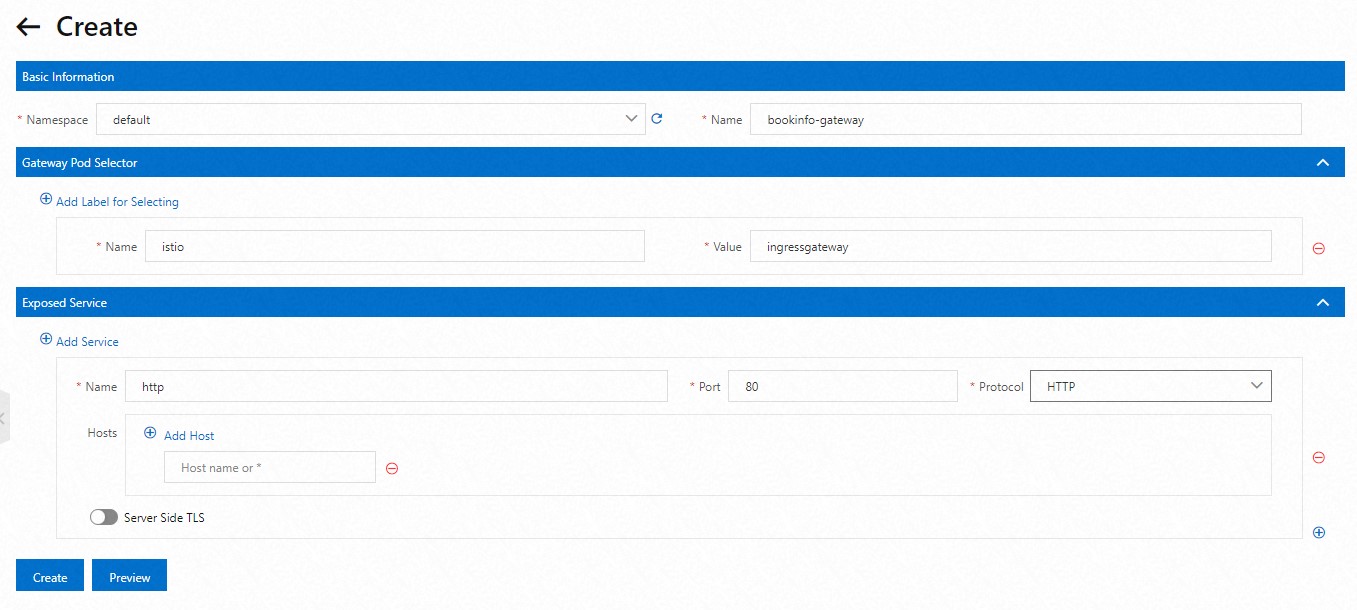Click the Host name or * field
Viewport: 1357px width, 610px height.
270,467
